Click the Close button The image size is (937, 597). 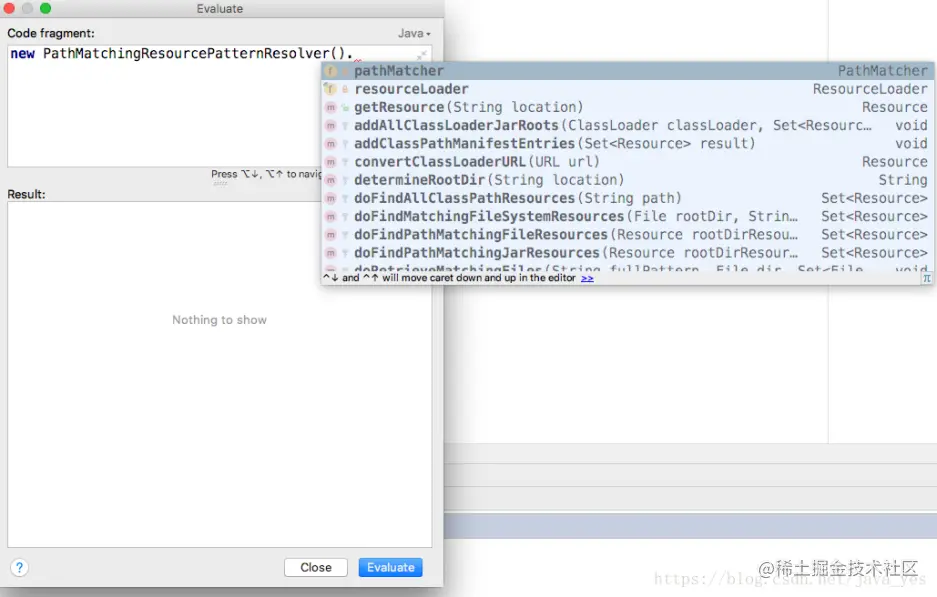[x=316, y=567]
